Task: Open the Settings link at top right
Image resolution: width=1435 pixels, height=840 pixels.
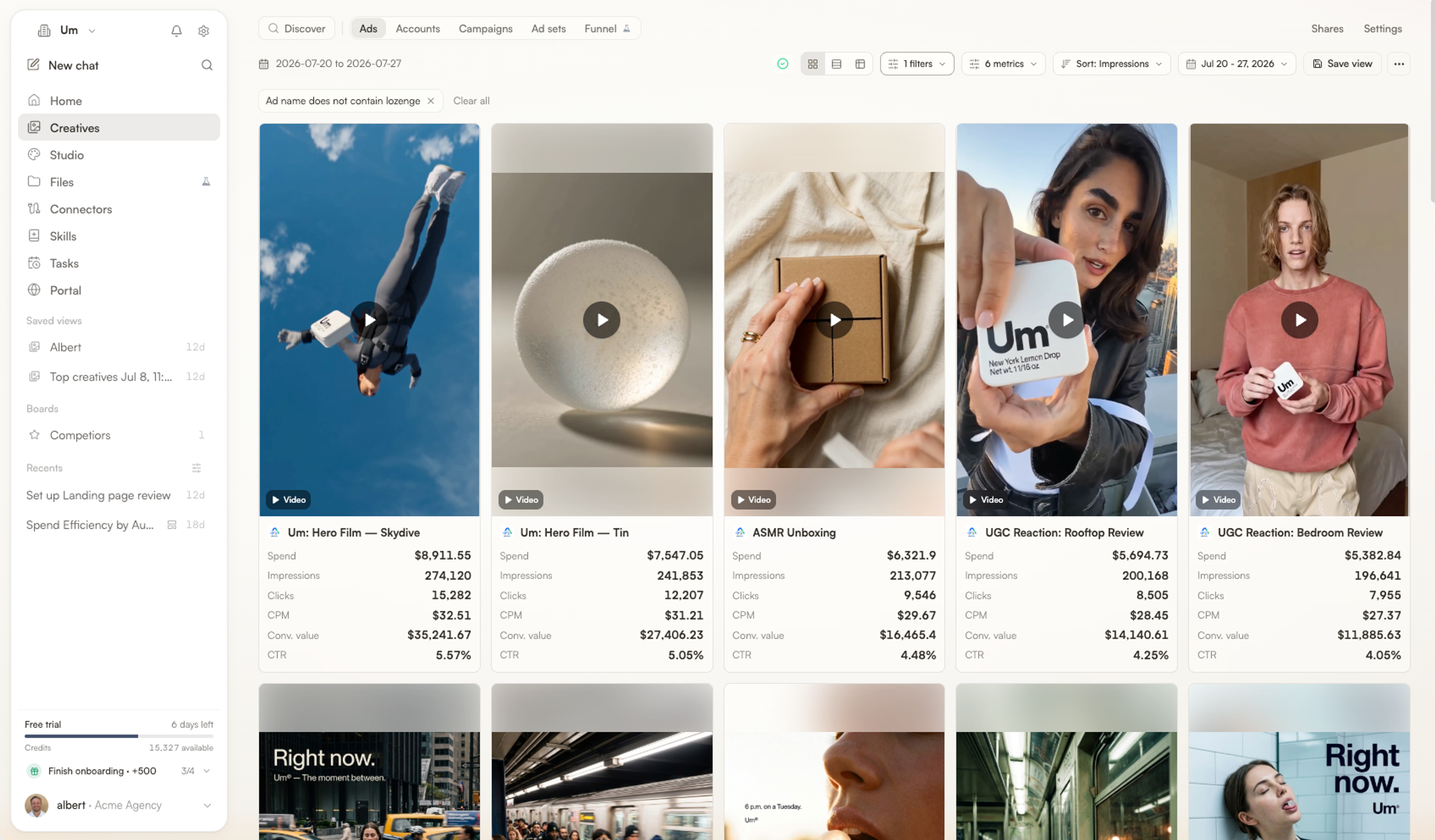Action: click(1382, 28)
